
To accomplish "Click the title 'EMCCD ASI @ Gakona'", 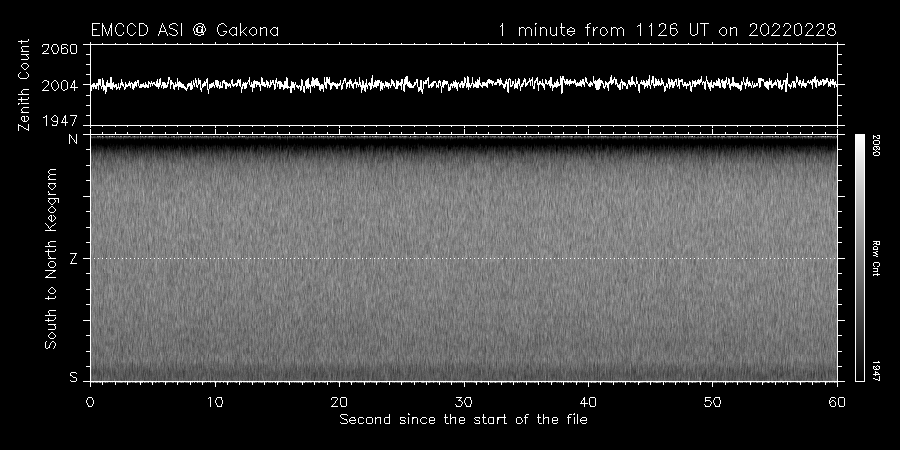I will click(x=185, y=30).
